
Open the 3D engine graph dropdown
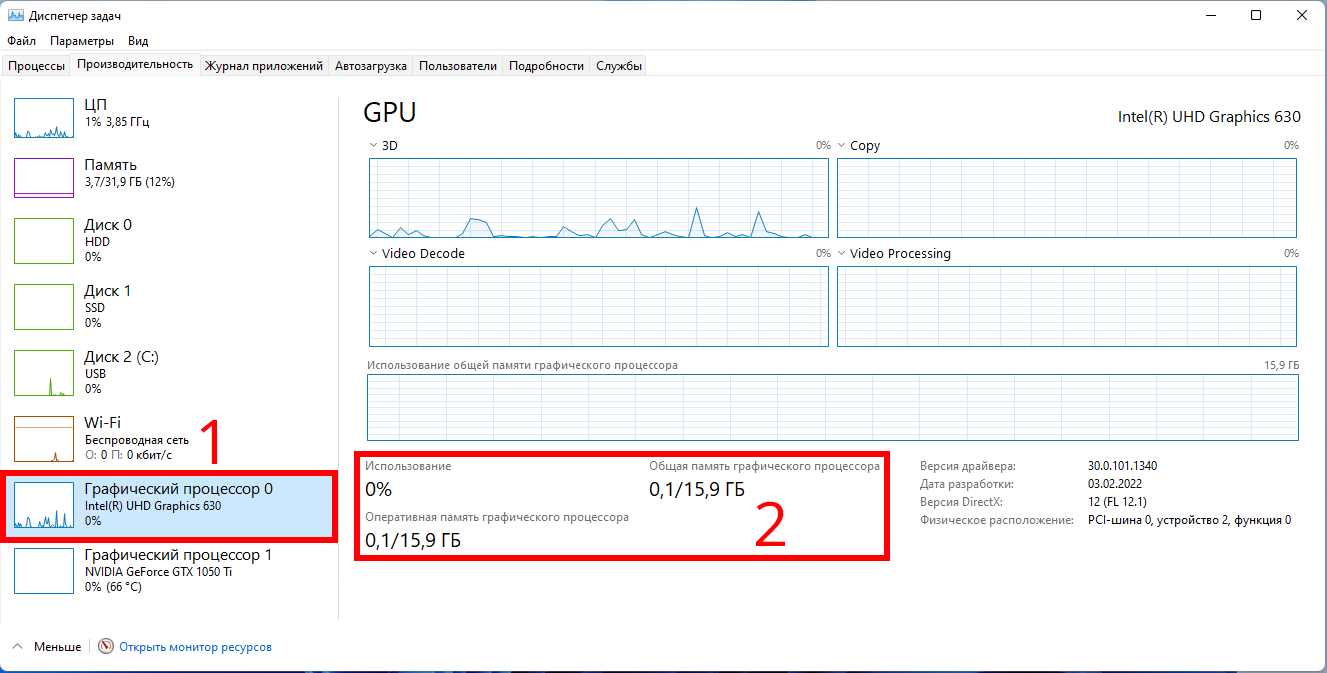[x=374, y=146]
